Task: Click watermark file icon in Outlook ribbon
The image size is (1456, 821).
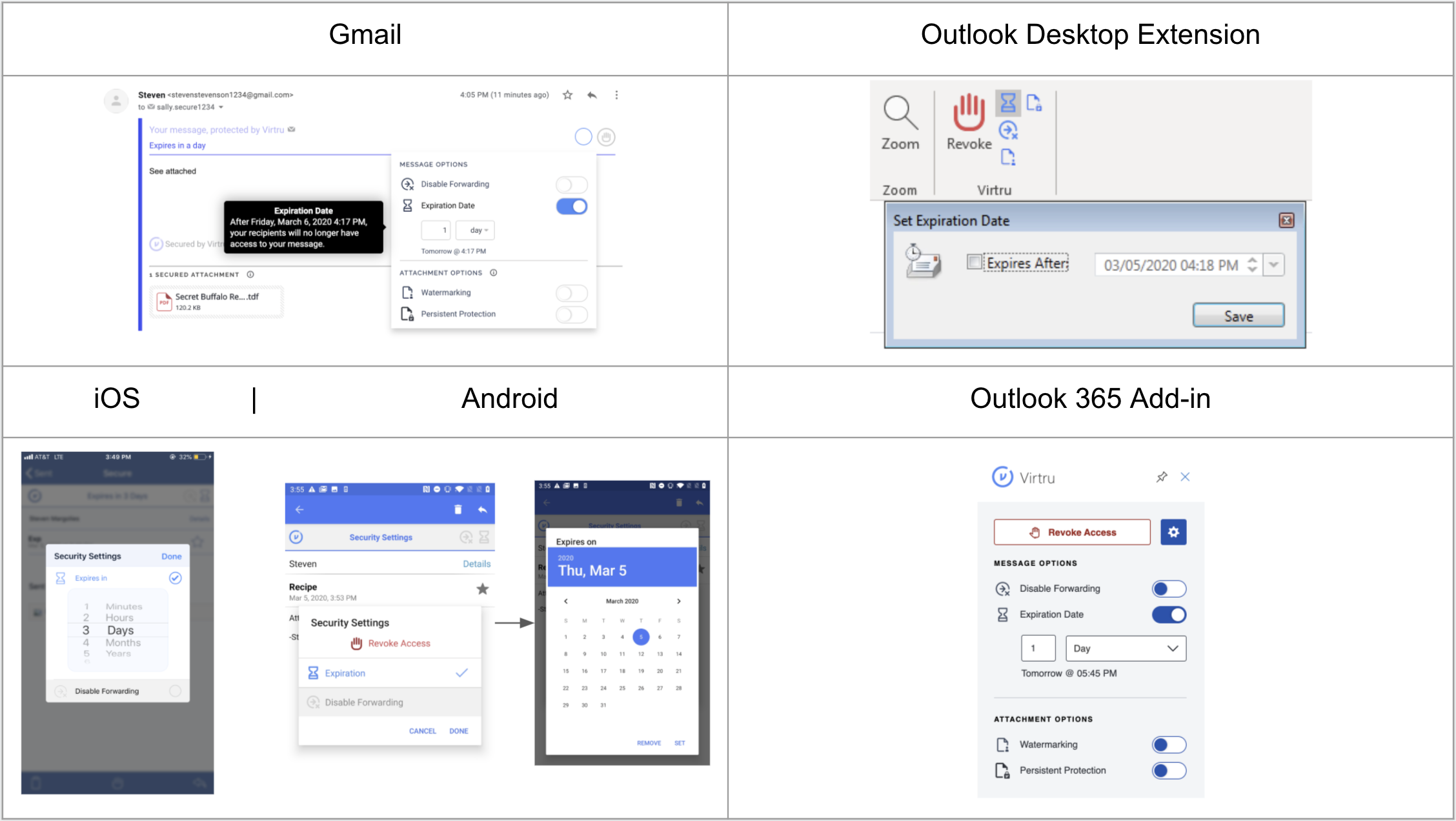Action: pyautogui.click(x=1008, y=157)
